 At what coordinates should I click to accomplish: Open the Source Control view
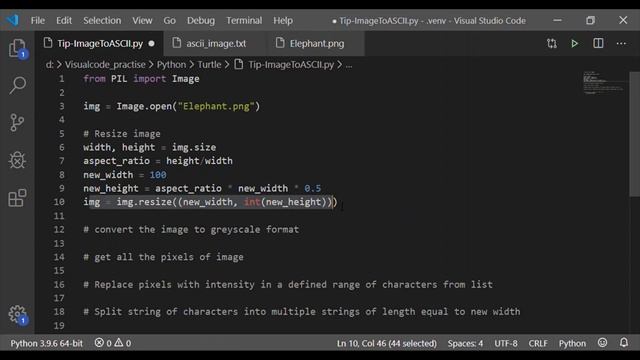17,122
